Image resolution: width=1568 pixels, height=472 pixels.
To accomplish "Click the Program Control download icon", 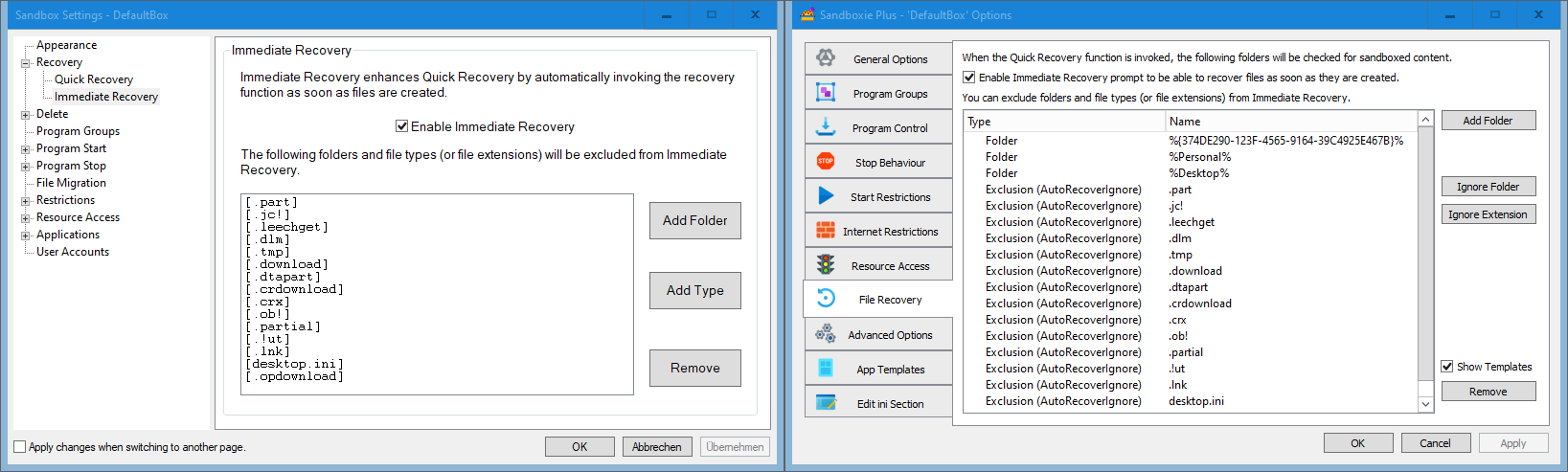I will point(826,127).
